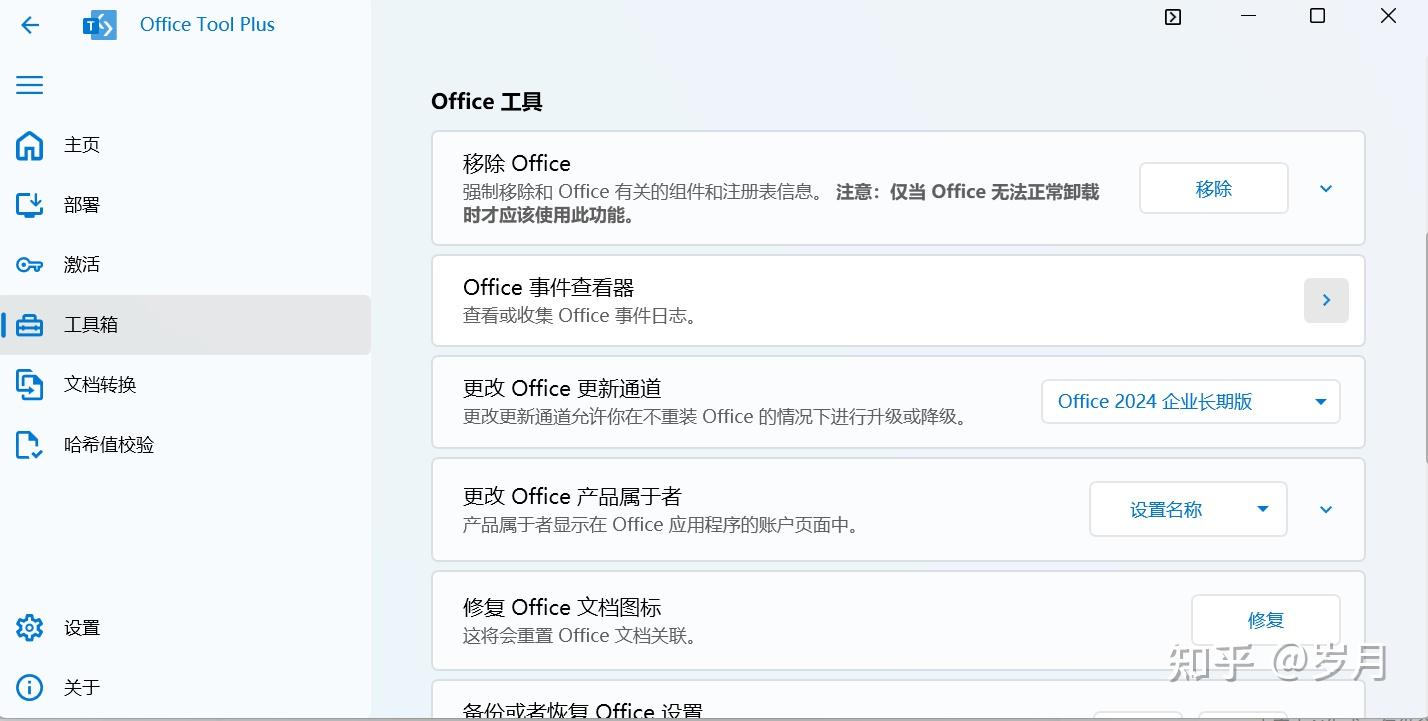The image size is (1428, 721).
Task: Click the home icon beside 主页
Action: tap(30, 145)
